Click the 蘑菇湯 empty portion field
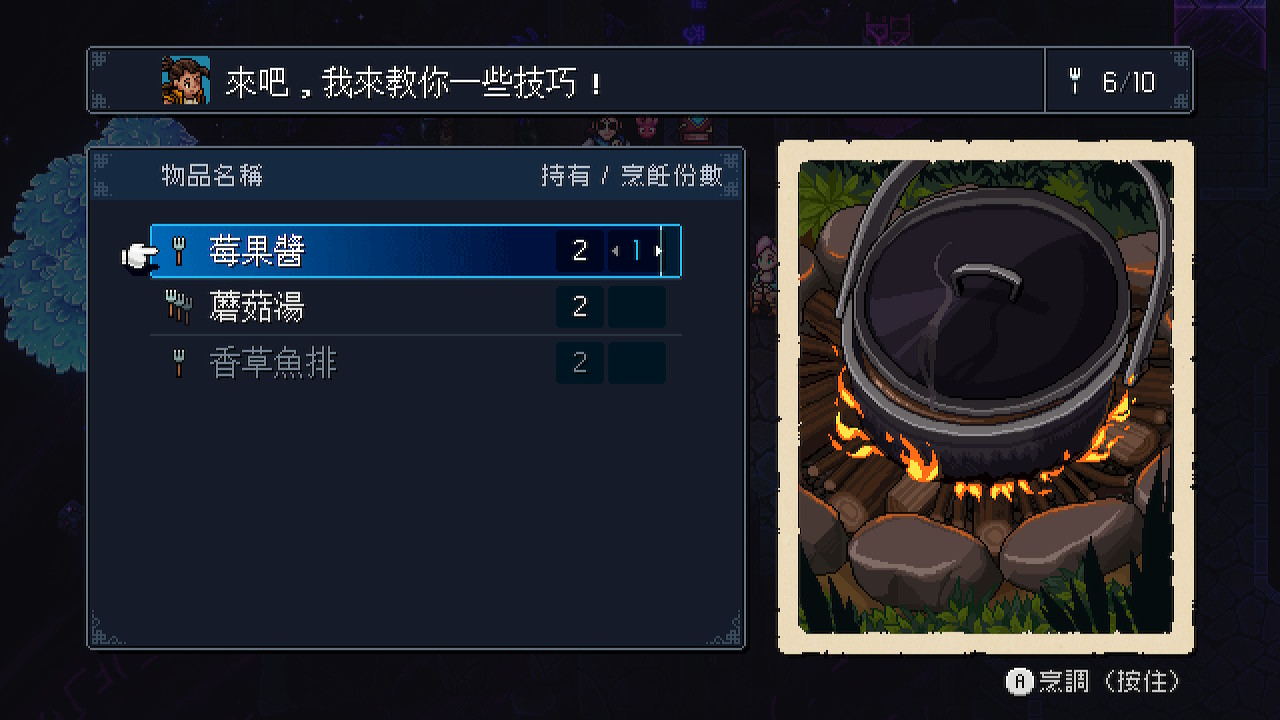This screenshot has width=1280, height=720. 636,307
